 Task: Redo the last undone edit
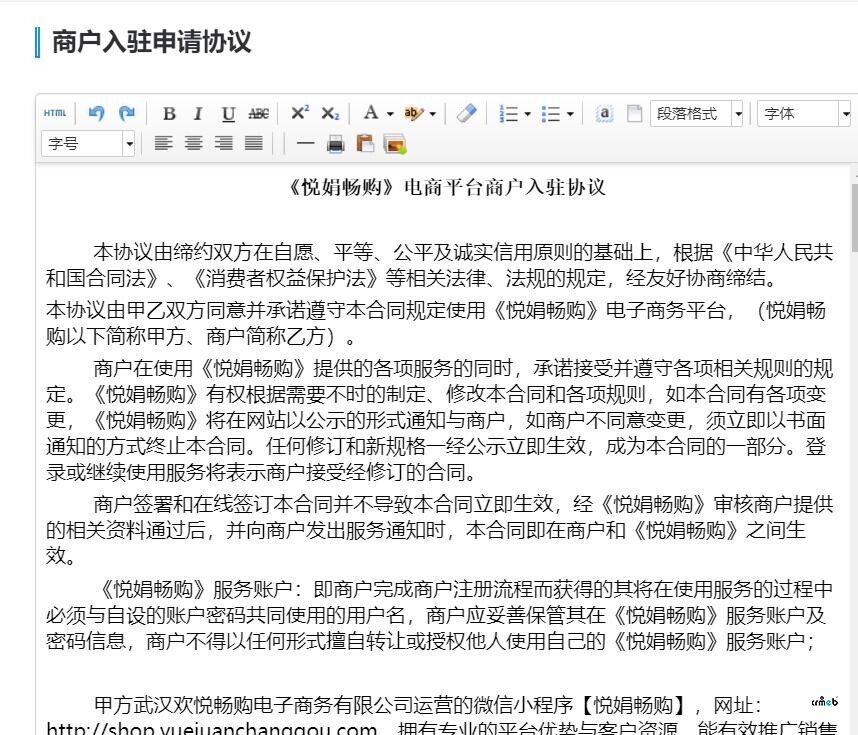pos(127,113)
